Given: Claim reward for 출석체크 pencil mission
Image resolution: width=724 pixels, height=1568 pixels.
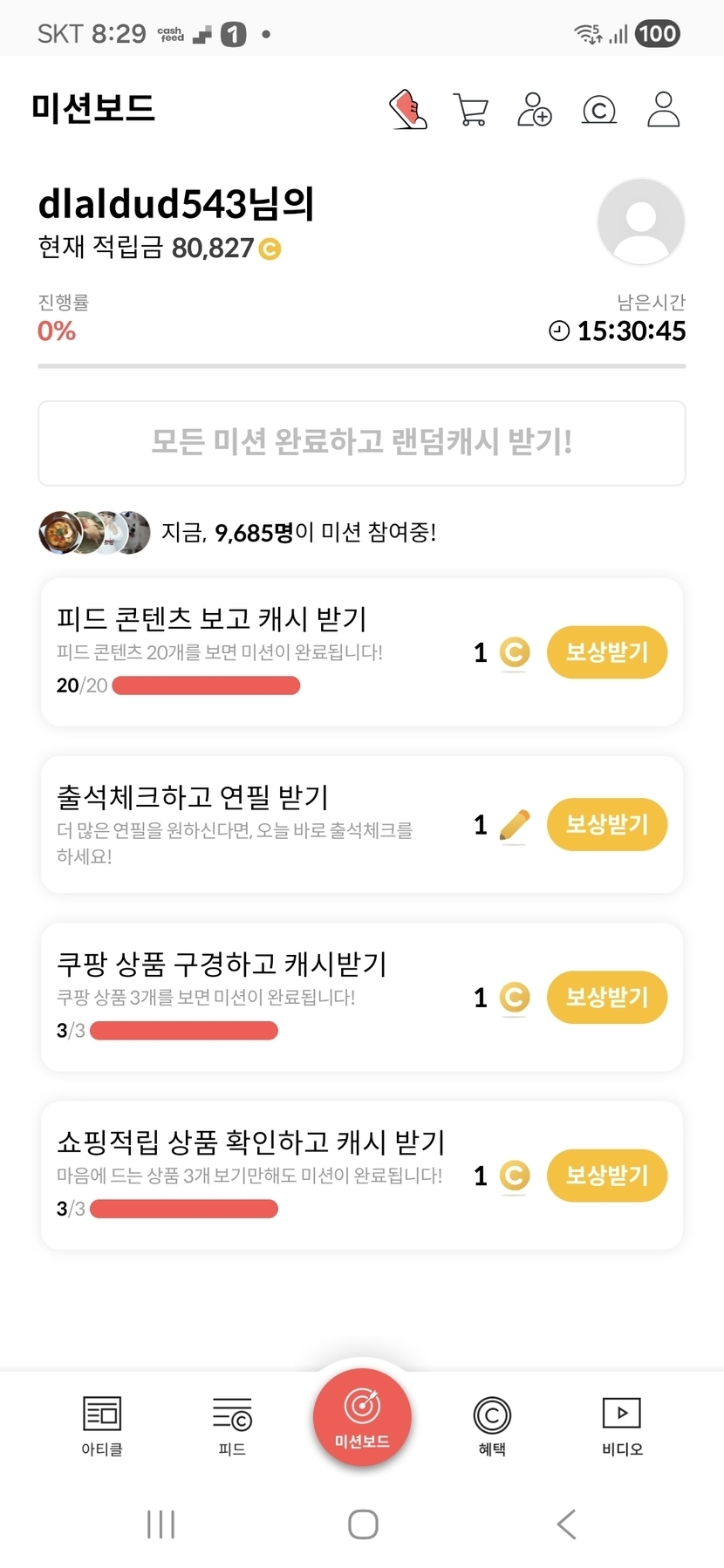Looking at the screenshot, I should click(x=606, y=824).
